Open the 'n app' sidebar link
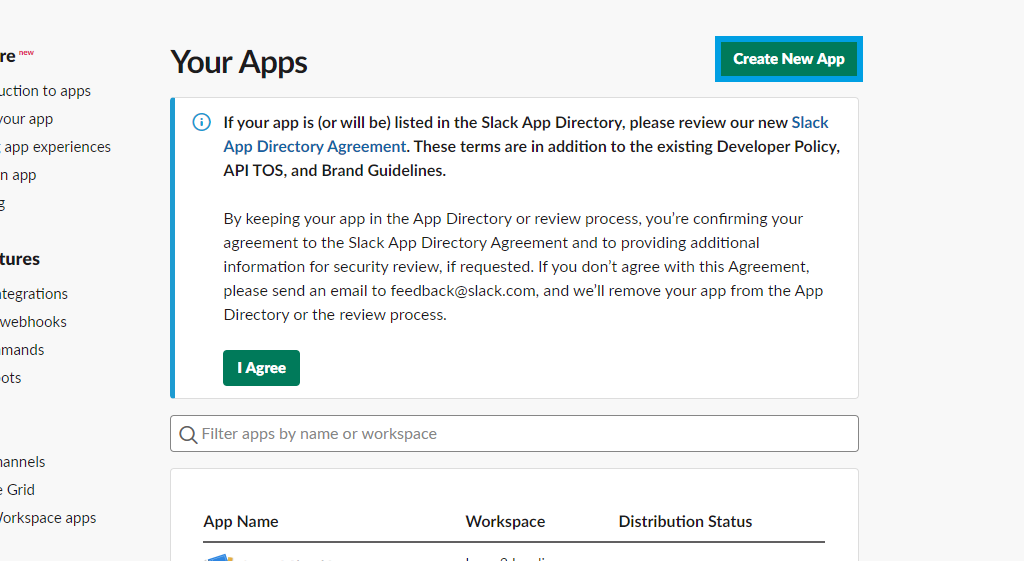The image size is (1024, 561). [x=18, y=175]
